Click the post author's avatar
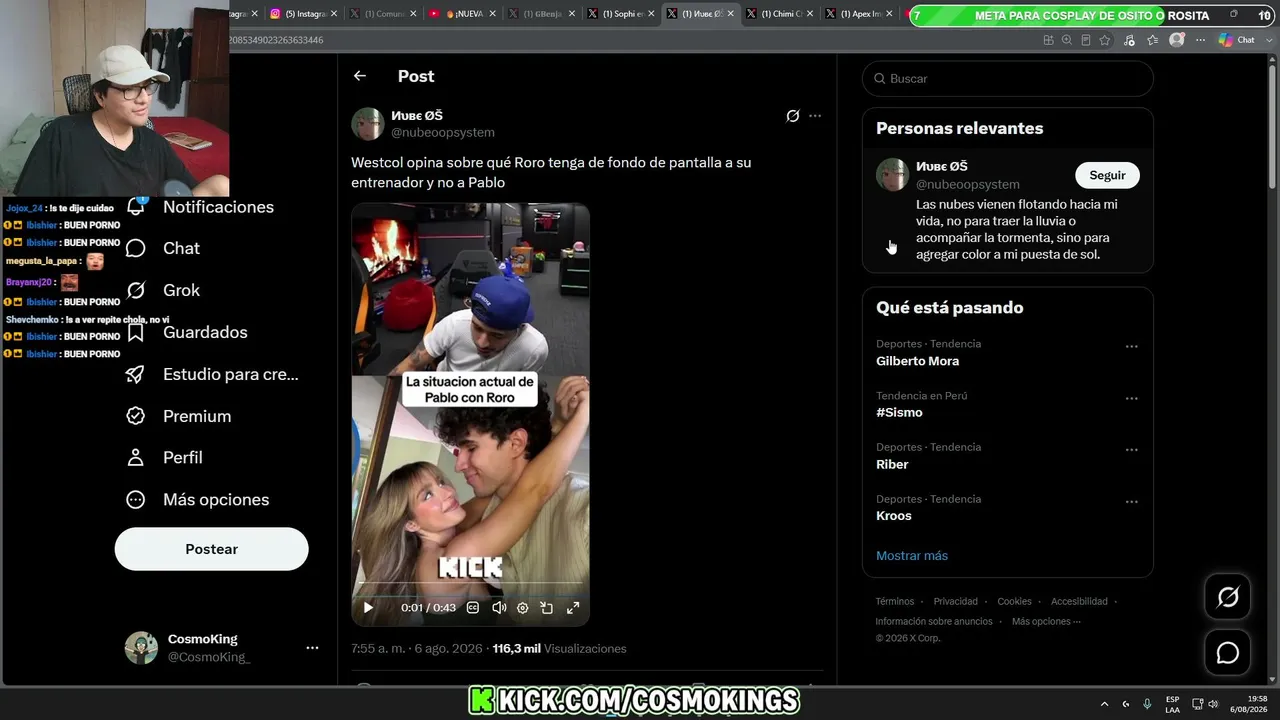The width and height of the screenshot is (1280, 720). tap(368, 124)
